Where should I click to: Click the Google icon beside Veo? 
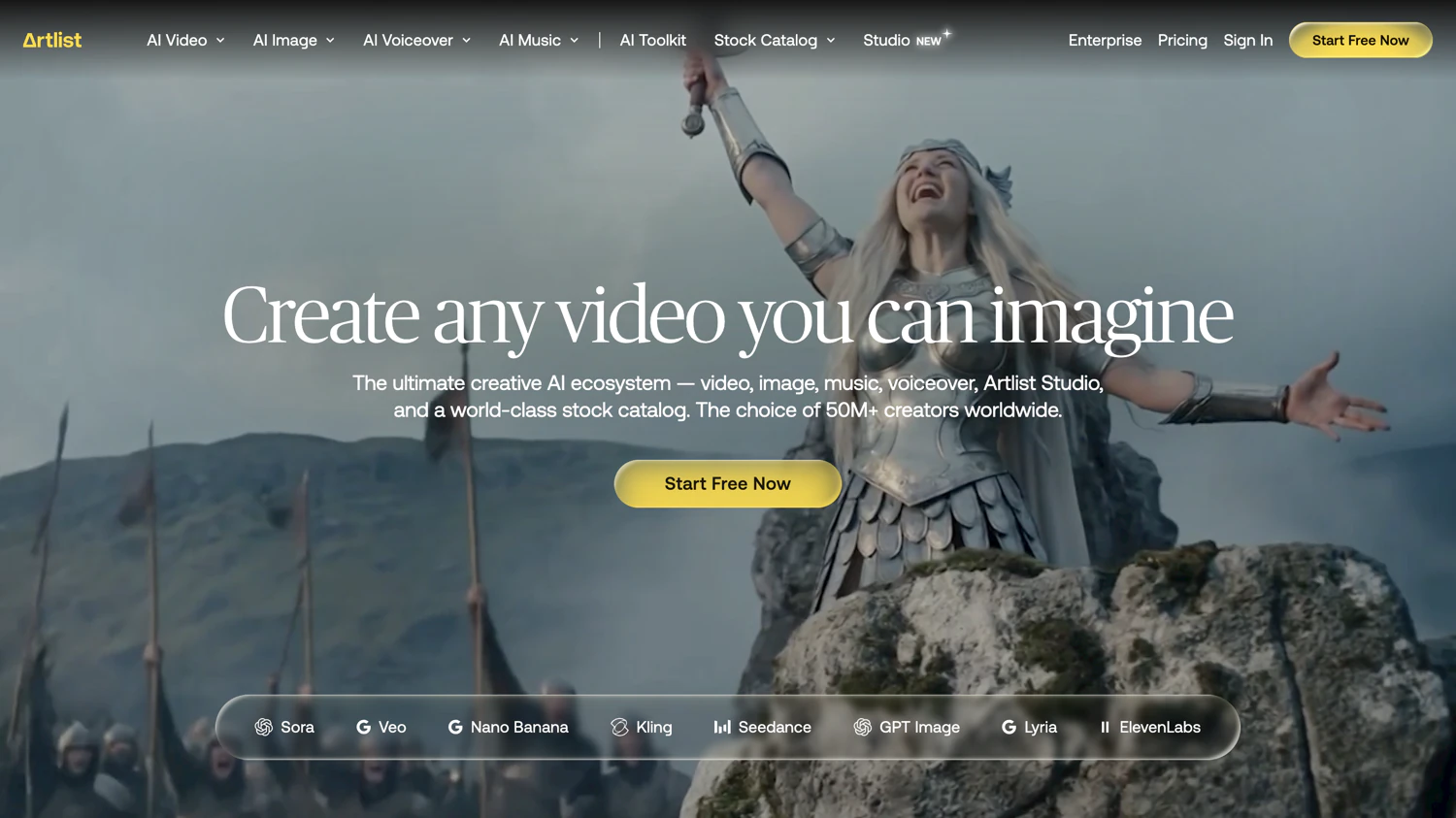coord(363,727)
